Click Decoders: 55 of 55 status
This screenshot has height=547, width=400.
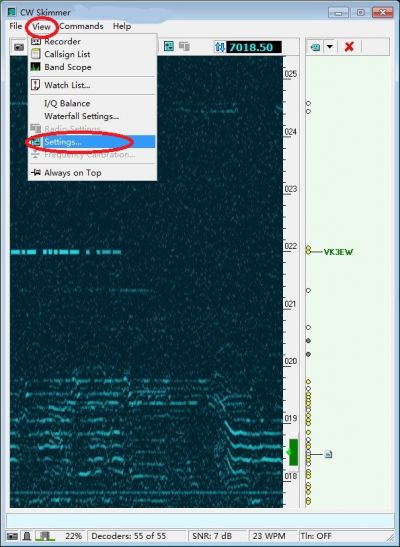pyautogui.click(x=129, y=536)
